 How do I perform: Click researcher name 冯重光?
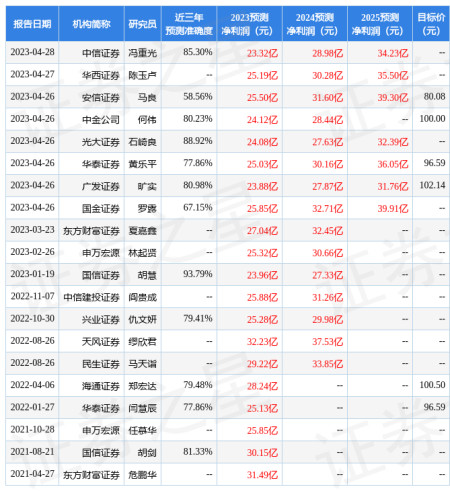(143, 53)
